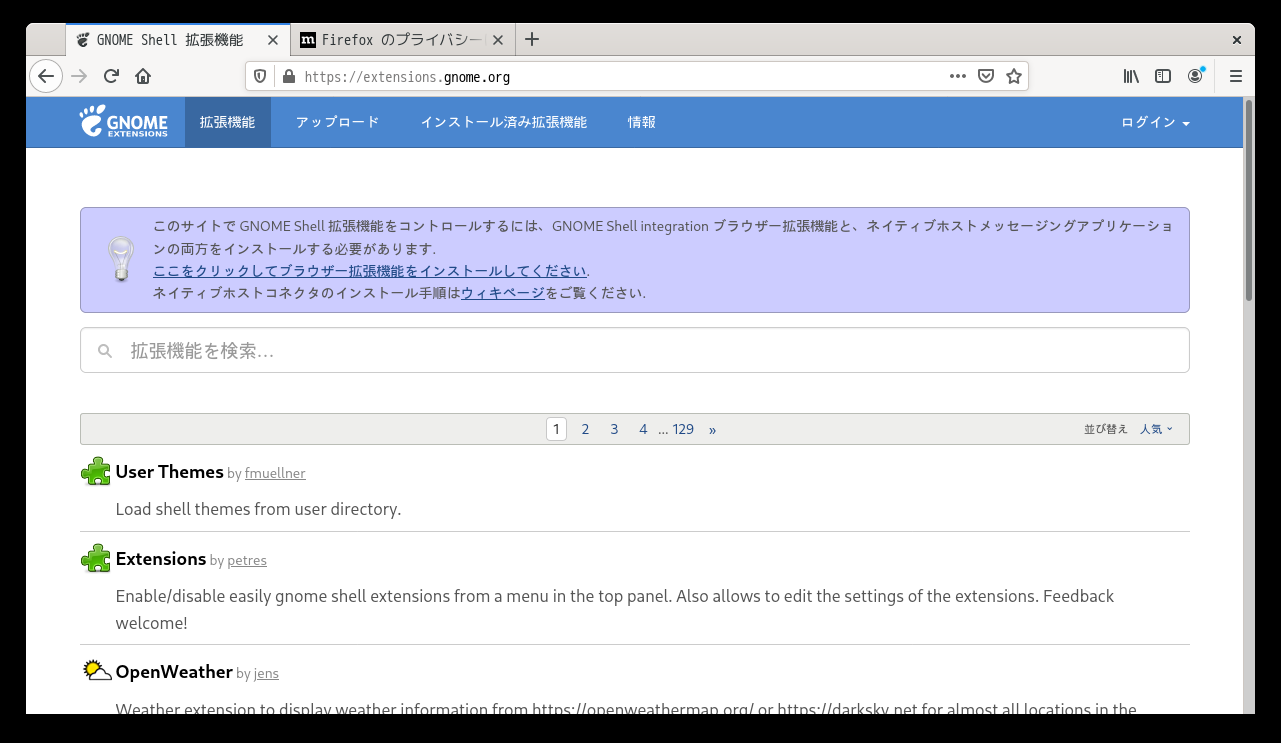Open Firefox hamburger menu
Screen dimensions: 1281x743
coord(1236,76)
